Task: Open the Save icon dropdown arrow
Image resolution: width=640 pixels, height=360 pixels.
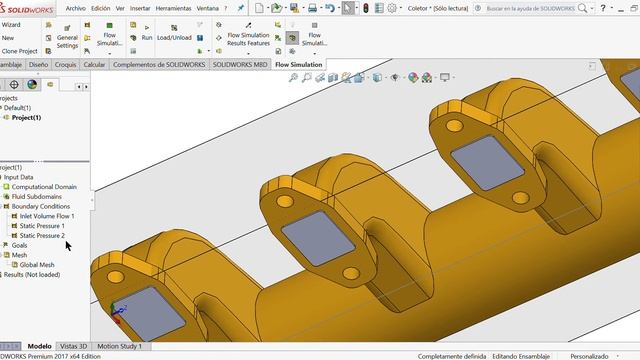Action: [x=303, y=8]
